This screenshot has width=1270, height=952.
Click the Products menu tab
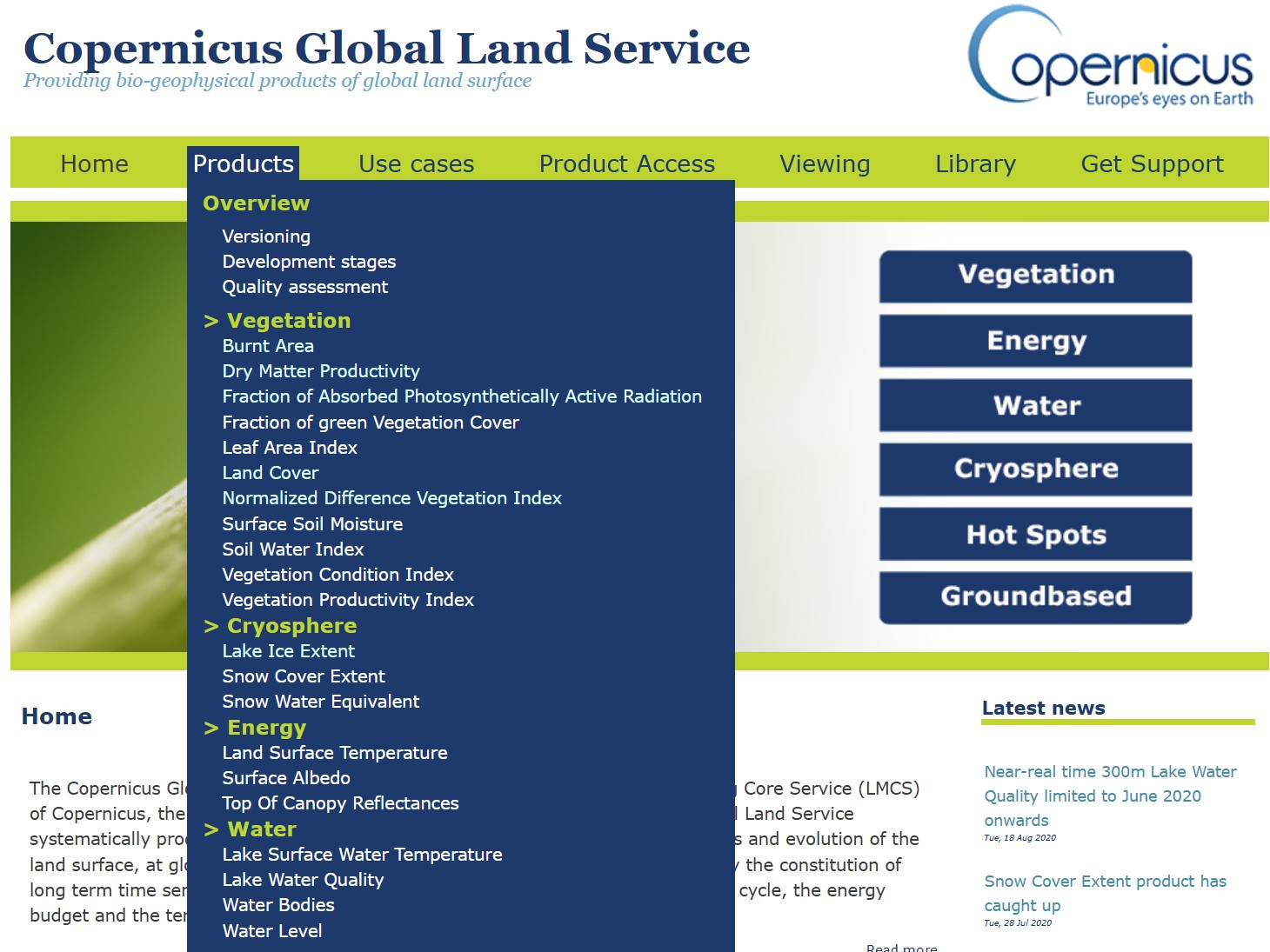[x=244, y=163]
